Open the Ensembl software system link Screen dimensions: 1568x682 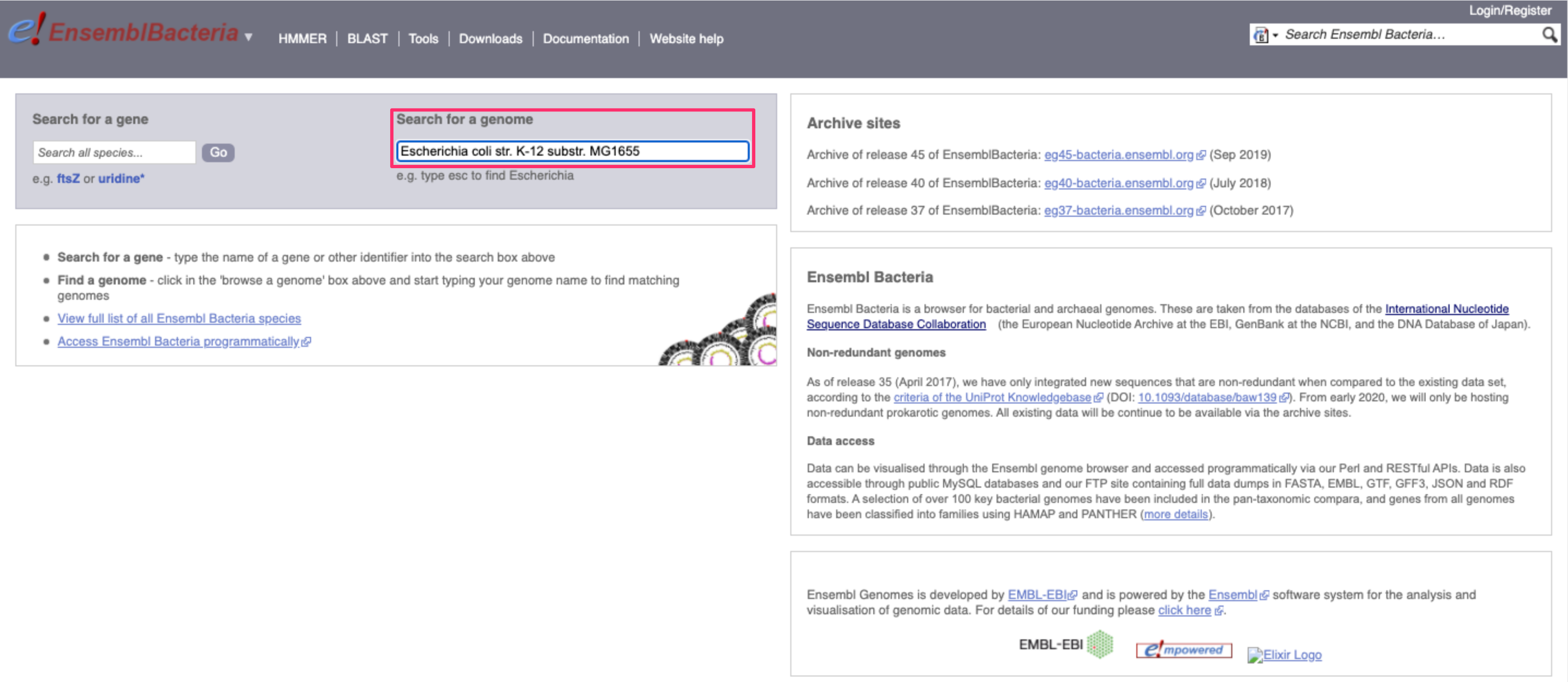pos(1232,594)
